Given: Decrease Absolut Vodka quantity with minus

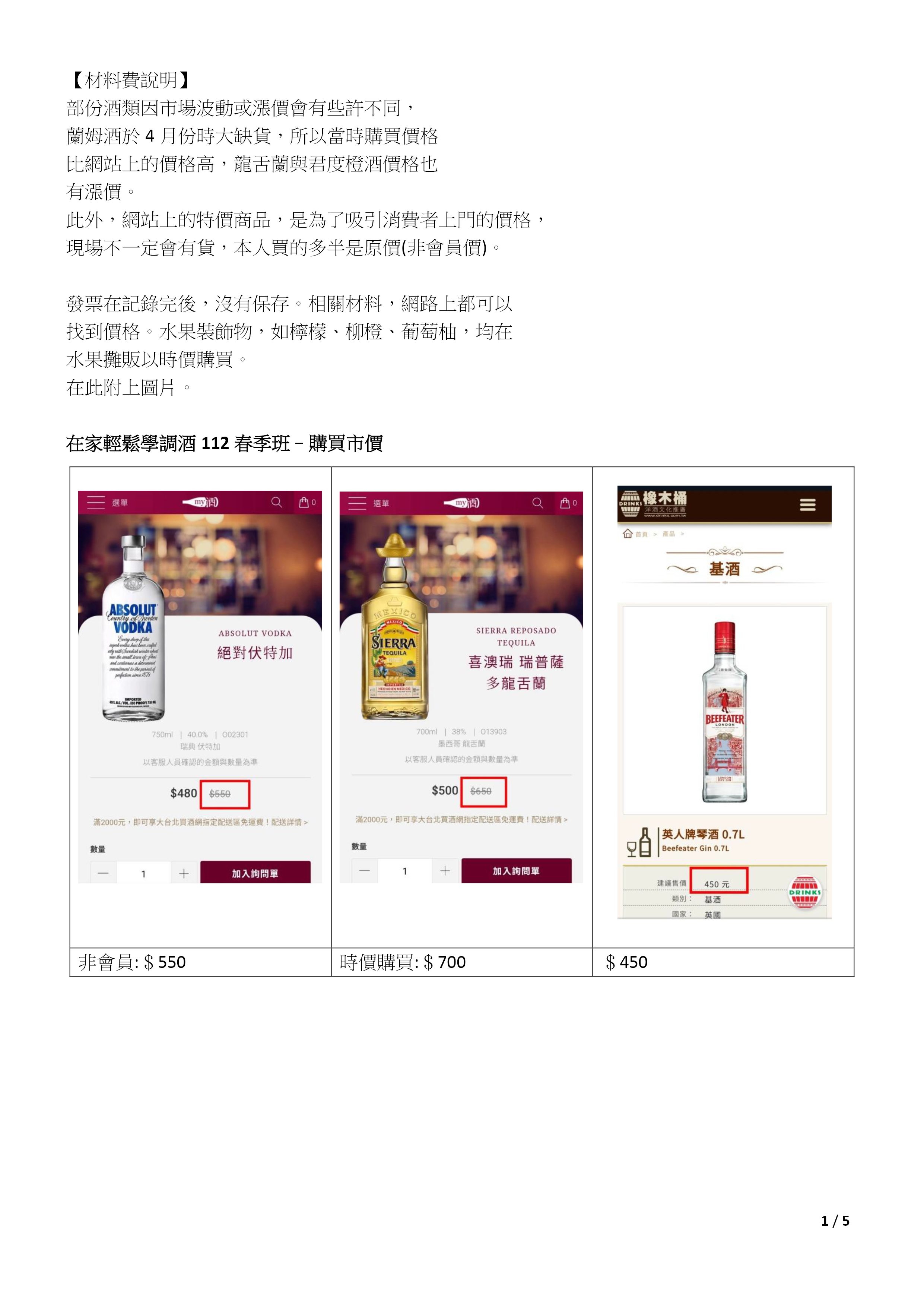Looking at the screenshot, I should (x=103, y=873).
